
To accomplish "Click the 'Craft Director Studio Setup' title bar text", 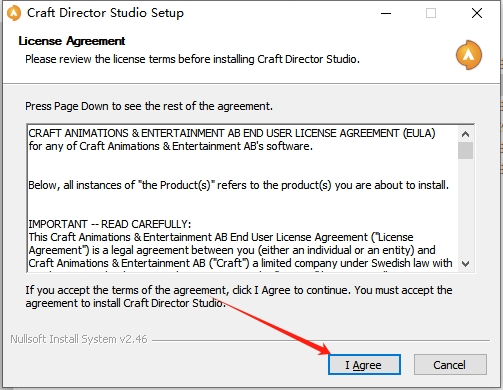I will [x=105, y=13].
